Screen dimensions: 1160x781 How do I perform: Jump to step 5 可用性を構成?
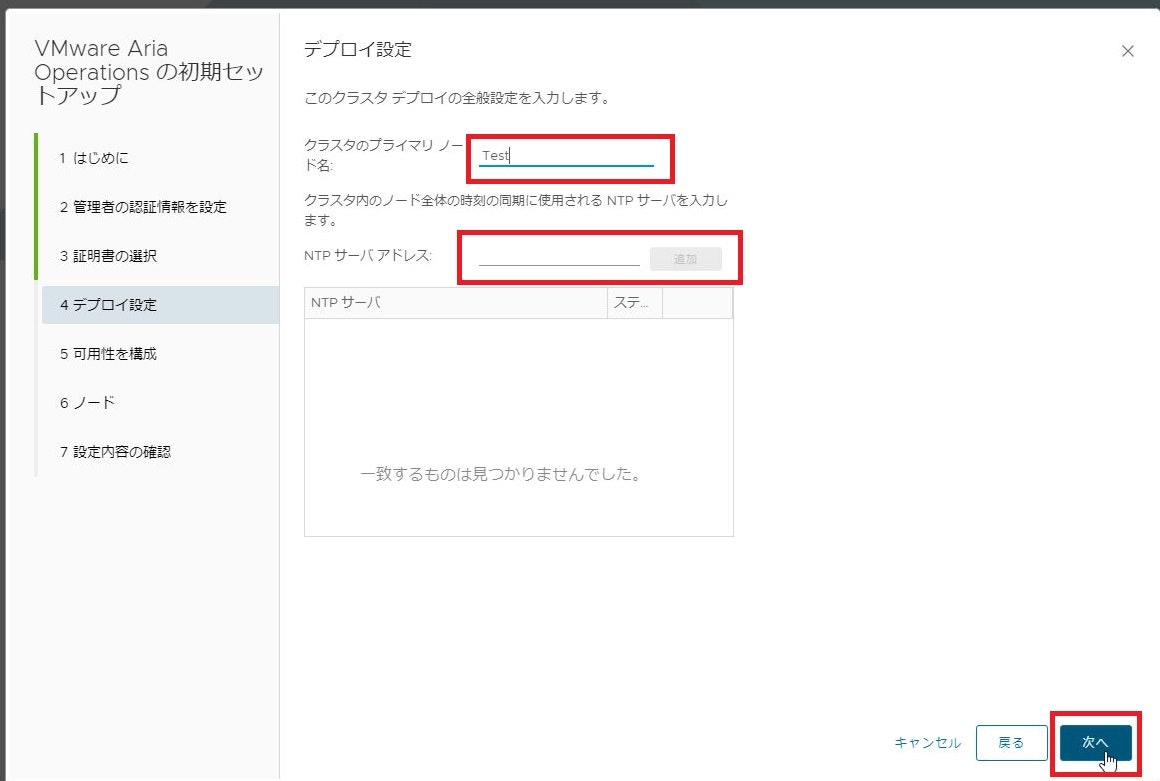(109, 354)
